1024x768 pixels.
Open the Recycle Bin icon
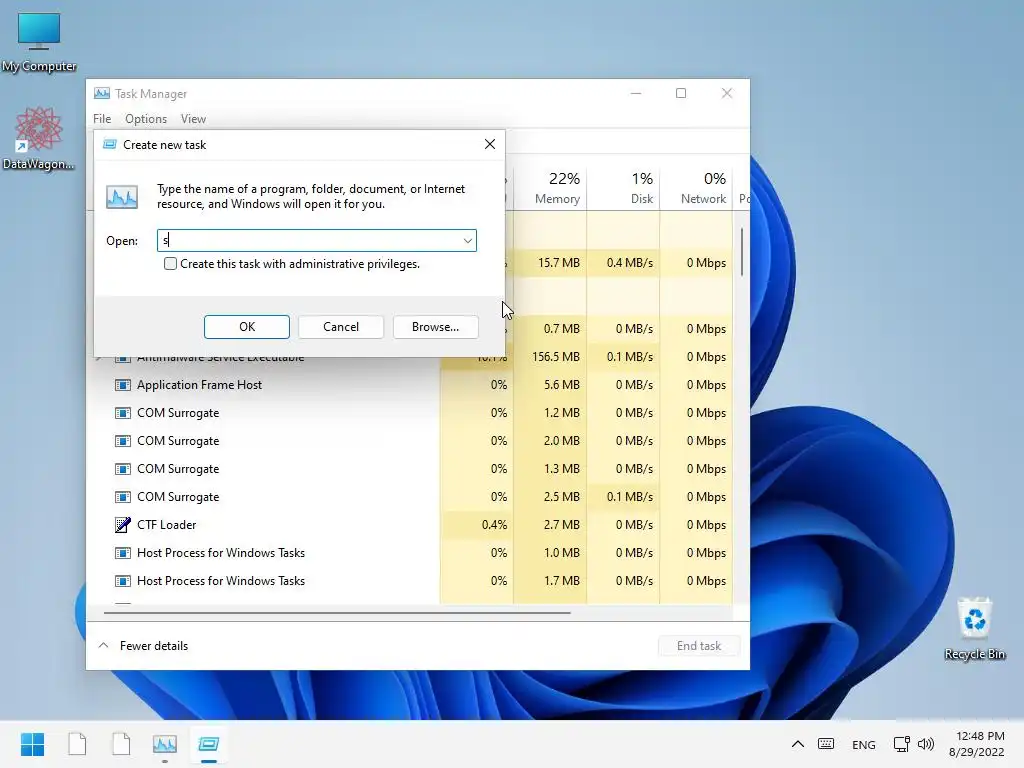(974, 628)
